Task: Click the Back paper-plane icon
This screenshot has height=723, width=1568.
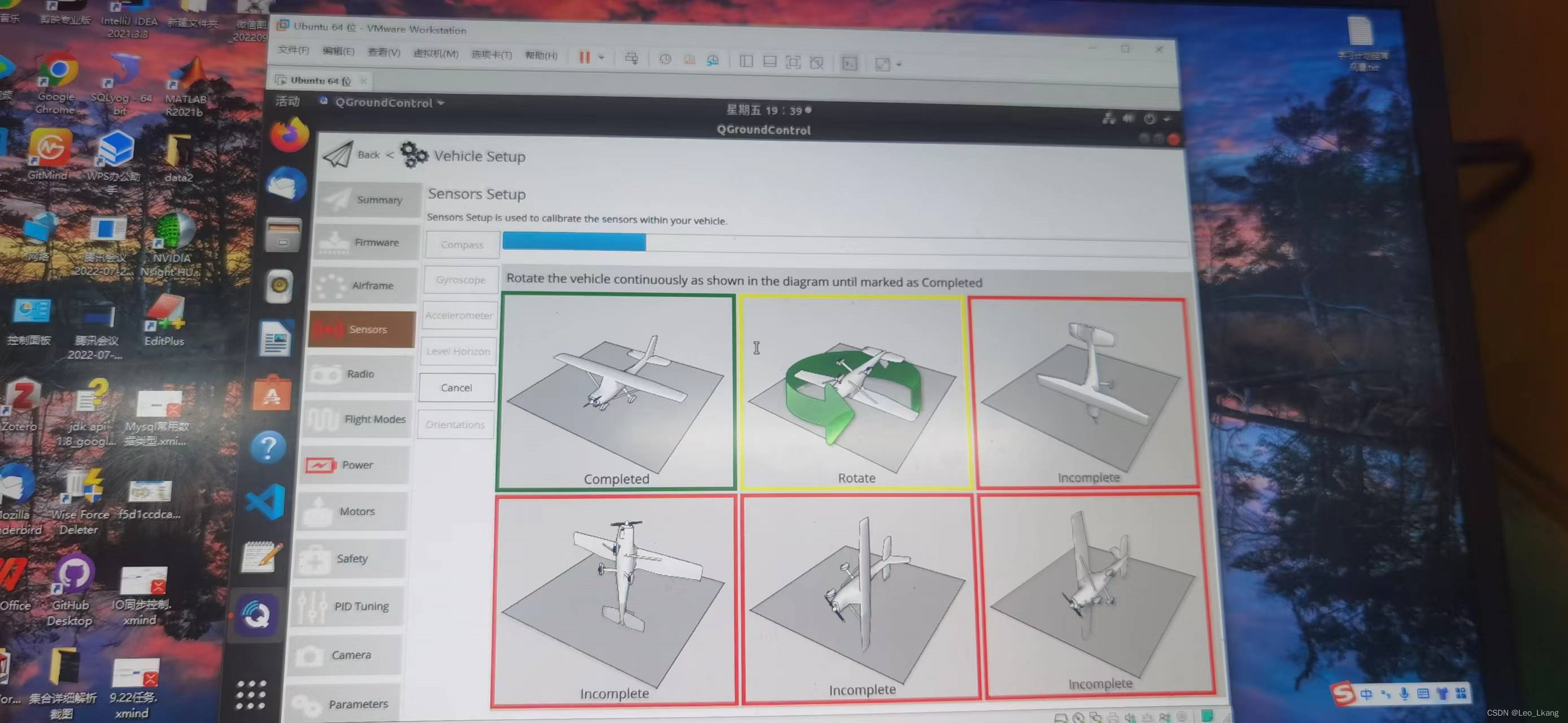Action: coord(338,155)
